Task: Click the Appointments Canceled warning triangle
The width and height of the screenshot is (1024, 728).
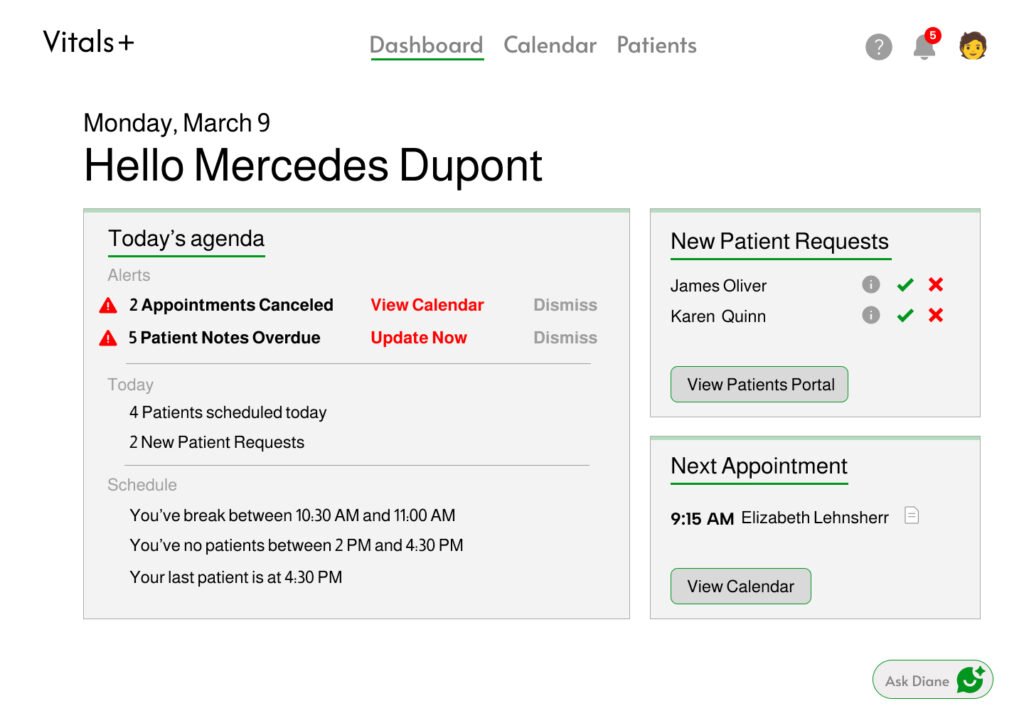Action: 108,305
